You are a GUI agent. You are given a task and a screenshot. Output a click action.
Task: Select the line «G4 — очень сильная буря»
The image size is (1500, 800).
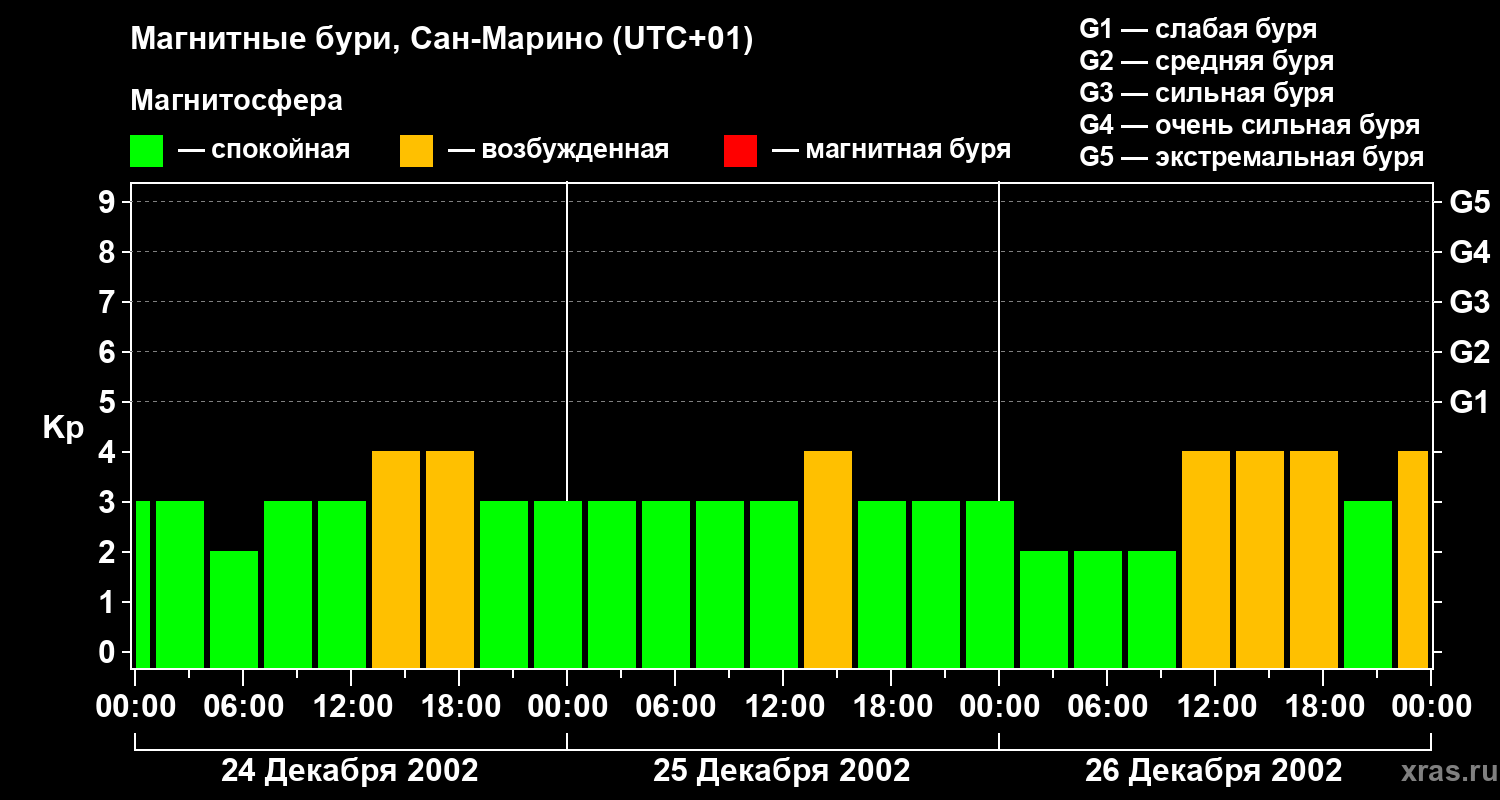pos(1250,125)
